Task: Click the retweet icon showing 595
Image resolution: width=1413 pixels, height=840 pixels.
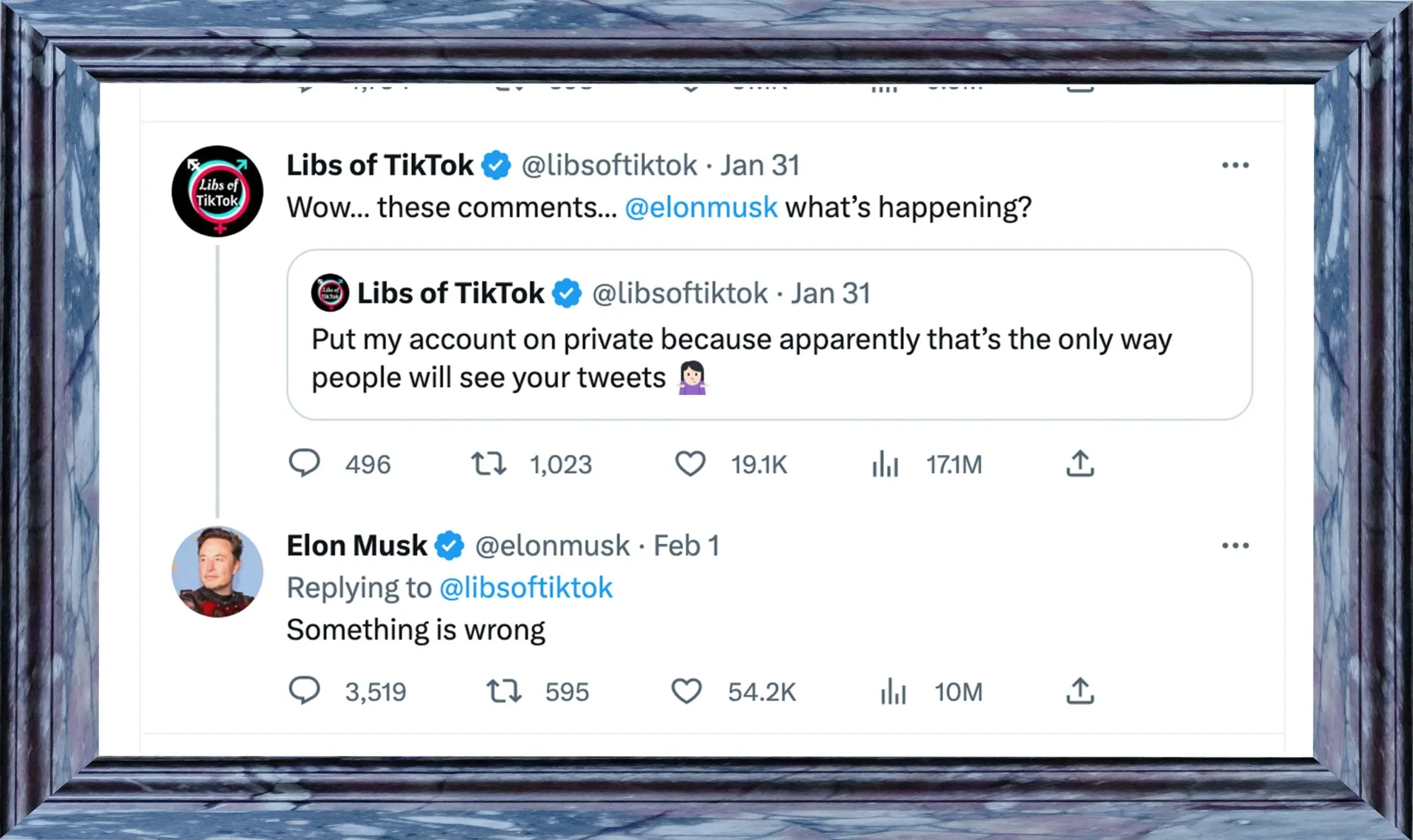Action: click(x=505, y=691)
